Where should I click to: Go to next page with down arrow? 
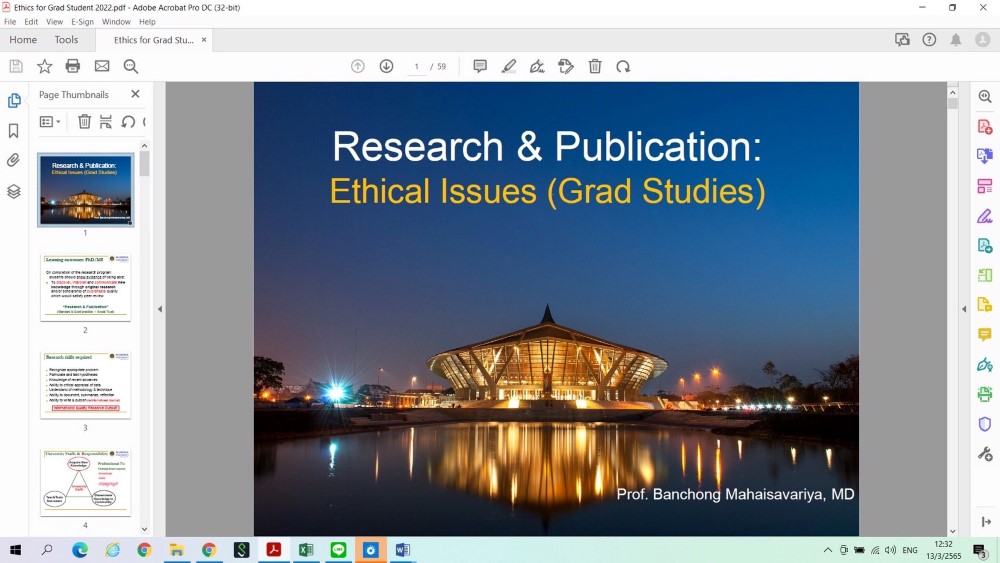point(387,66)
